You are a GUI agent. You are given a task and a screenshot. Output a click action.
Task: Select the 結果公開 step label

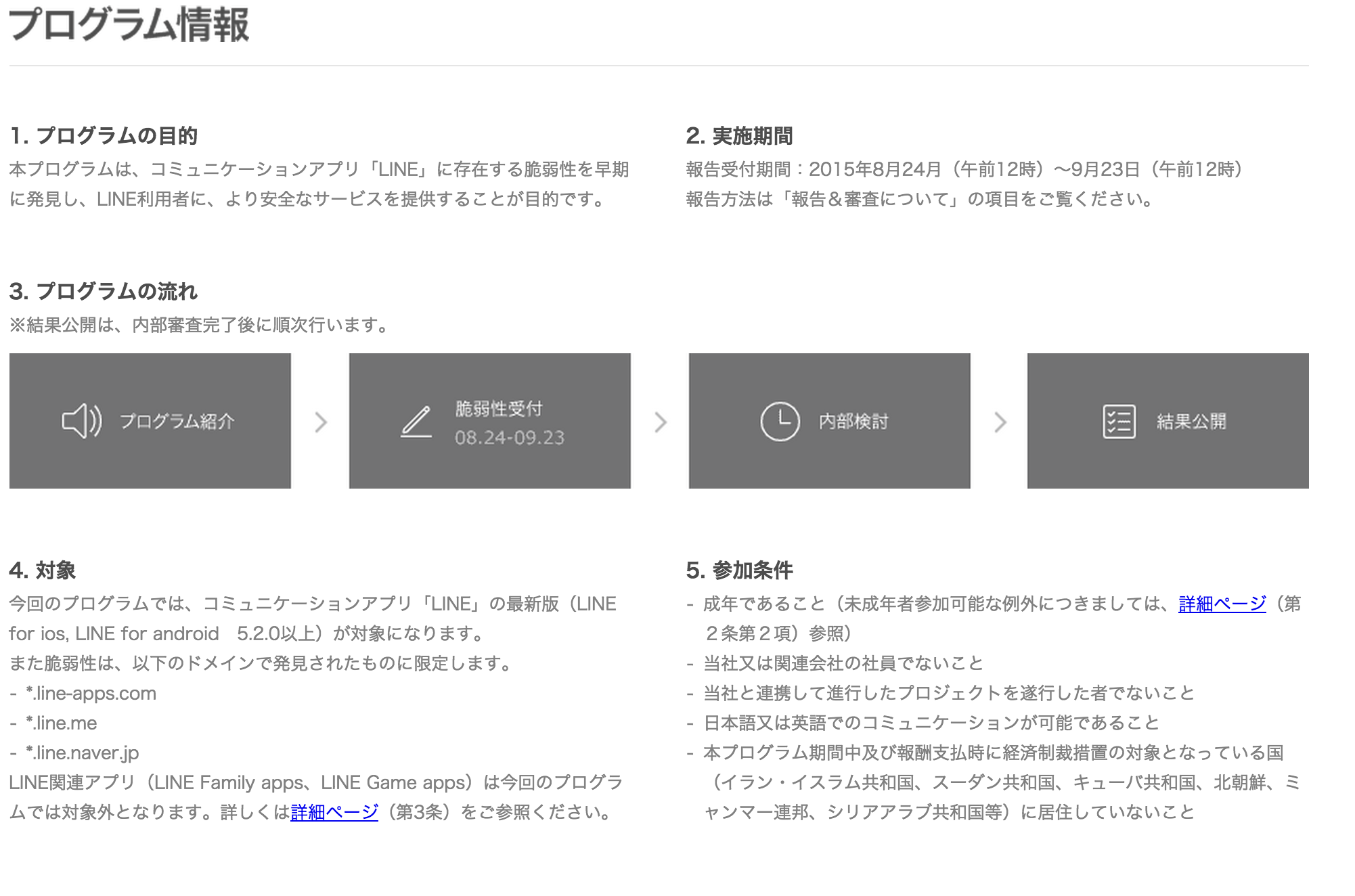click(x=1191, y=422)
